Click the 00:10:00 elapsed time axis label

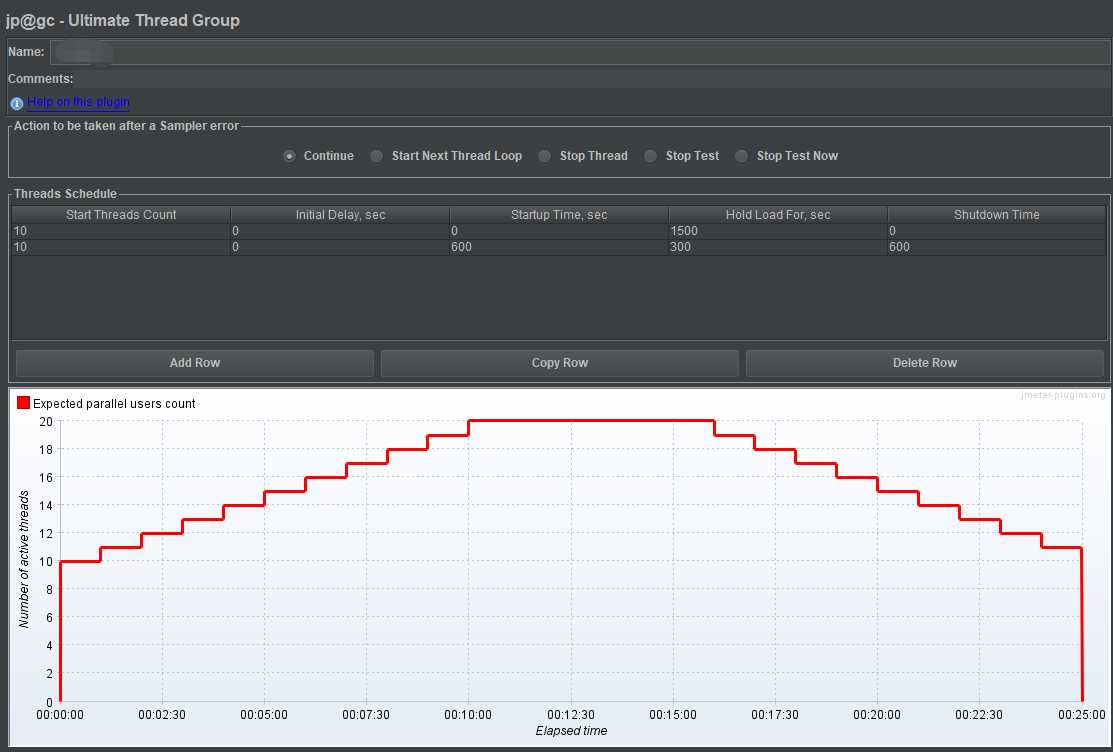pos(468,714)
